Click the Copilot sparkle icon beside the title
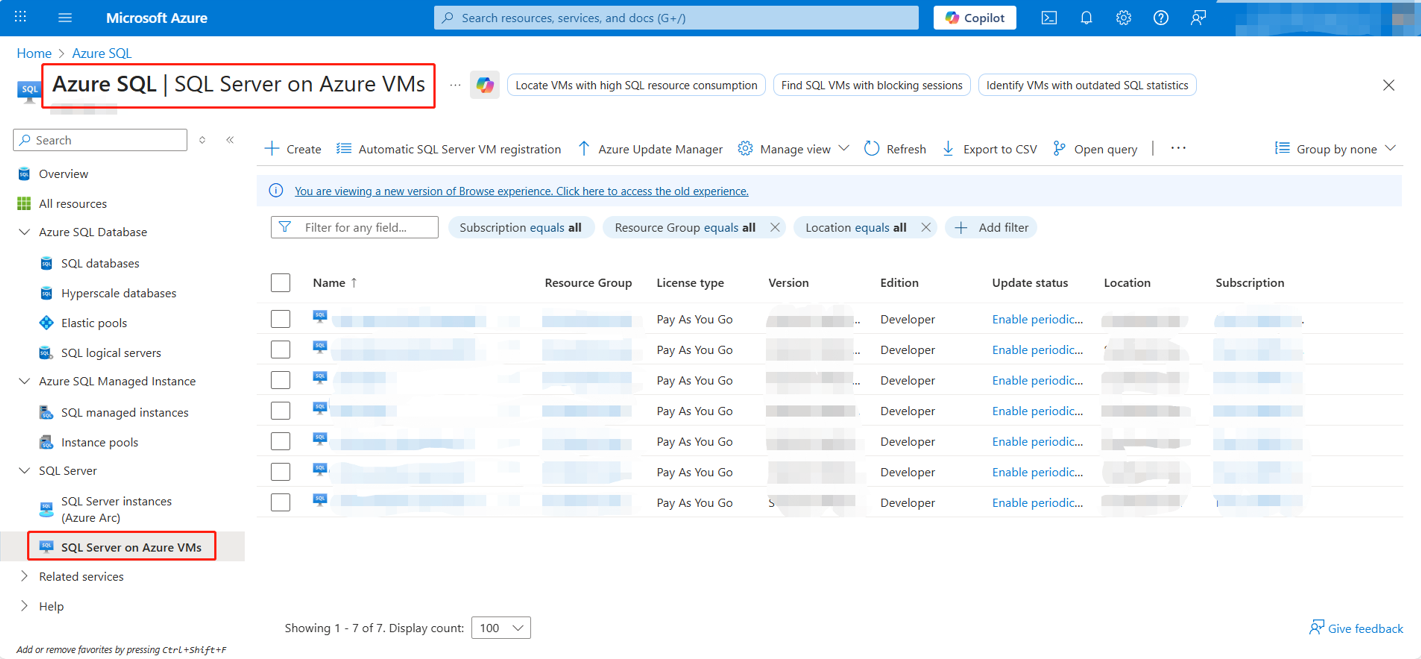 tap(485, 85)
